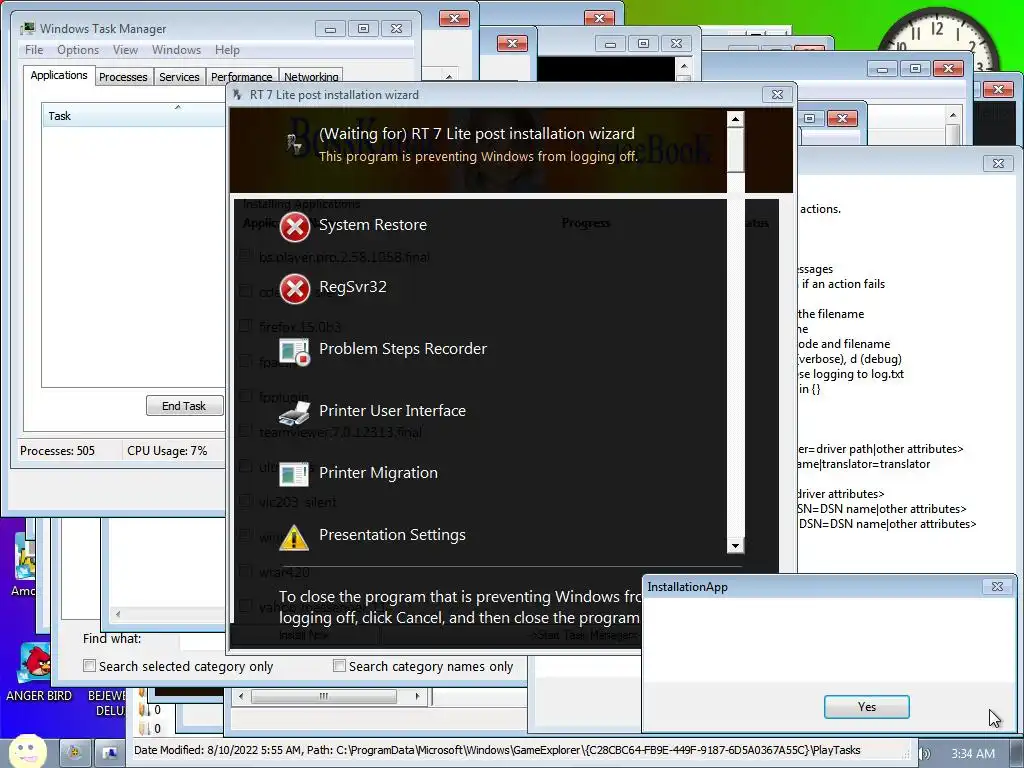The image size is (1024, 768).
Task: Click the End Task button
Action: (184, 406)
